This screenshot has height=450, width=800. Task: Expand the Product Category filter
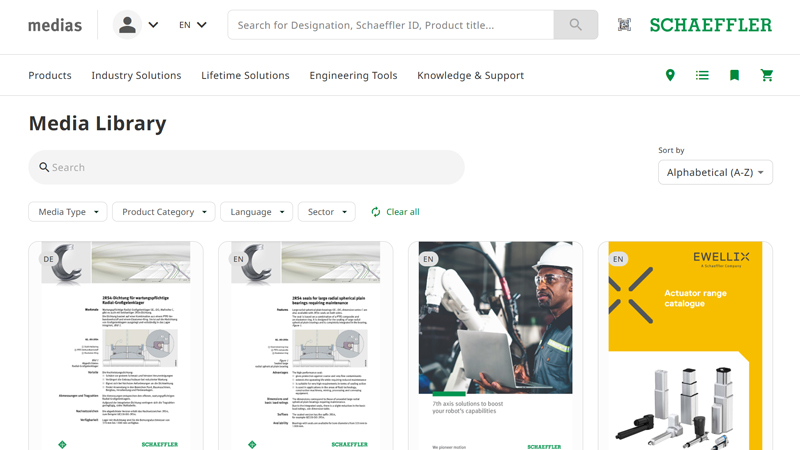point(163,212)
